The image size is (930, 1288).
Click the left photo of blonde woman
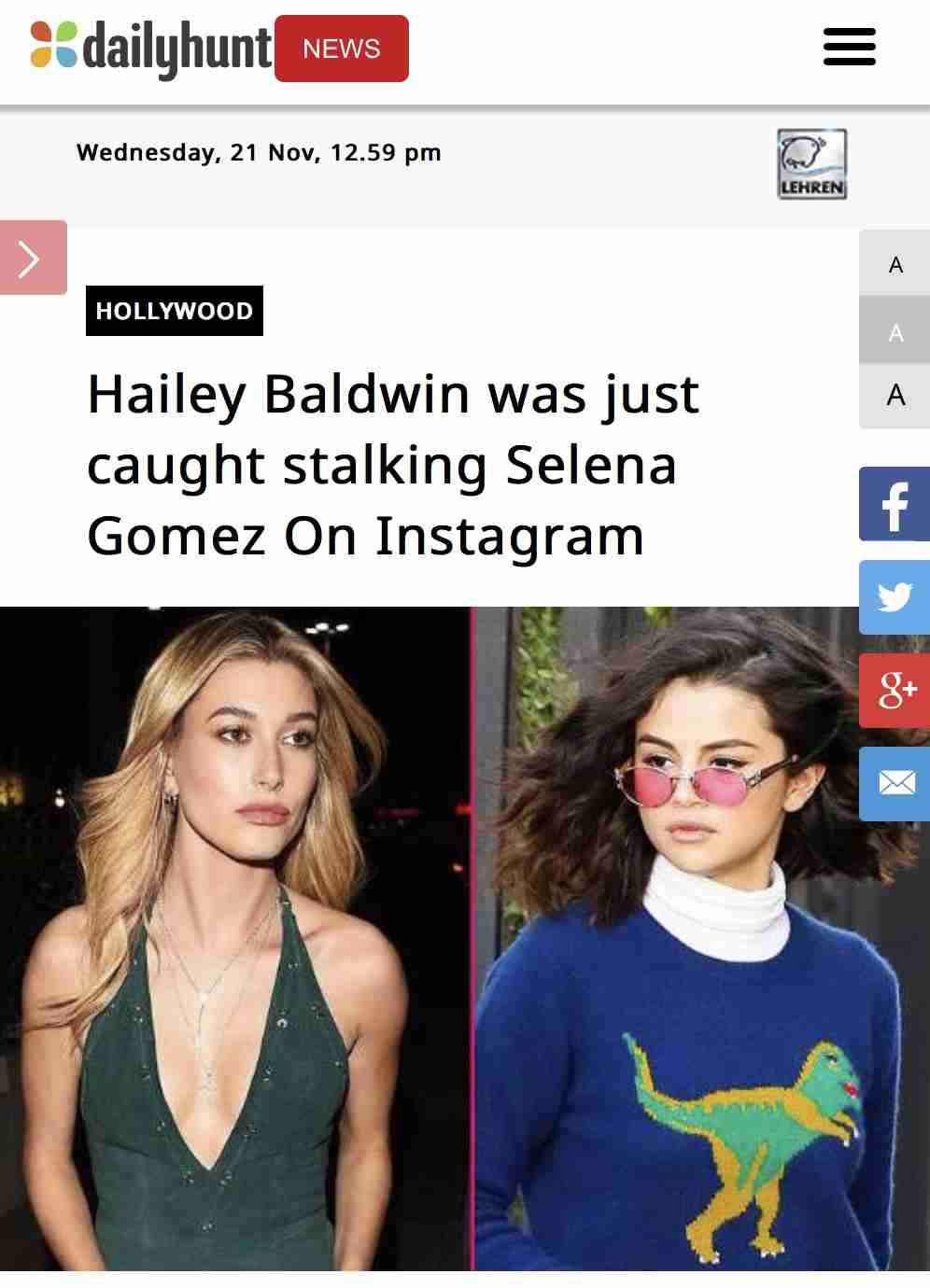(234, 938)
